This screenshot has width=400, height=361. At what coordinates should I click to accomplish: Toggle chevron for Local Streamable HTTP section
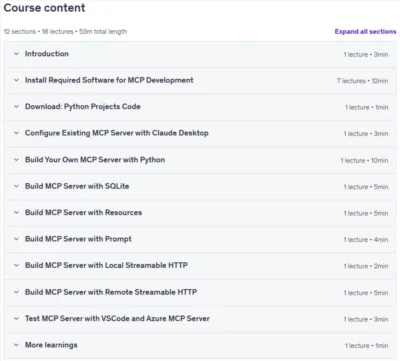coord(16,265)
